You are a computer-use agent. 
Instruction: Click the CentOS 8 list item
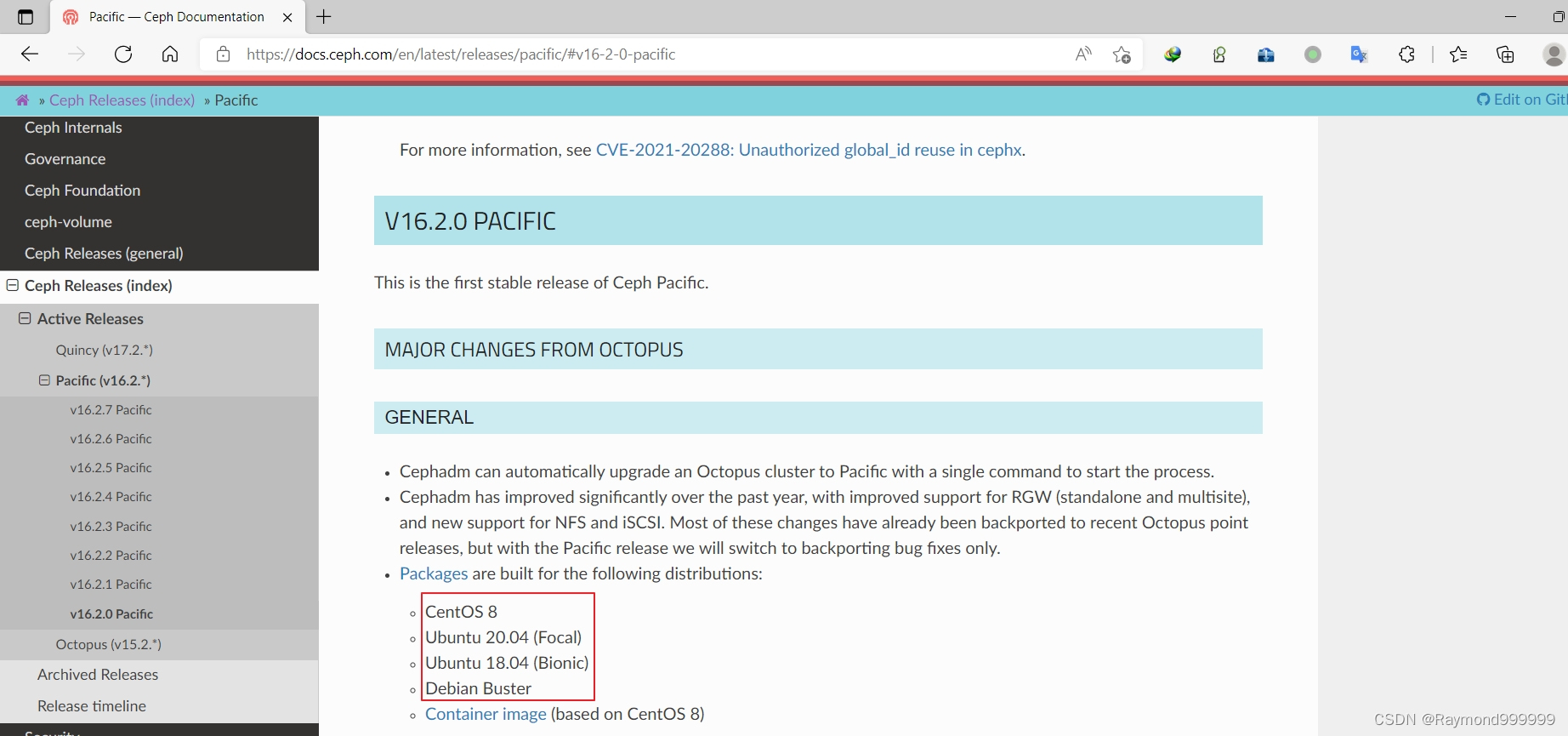461,612
